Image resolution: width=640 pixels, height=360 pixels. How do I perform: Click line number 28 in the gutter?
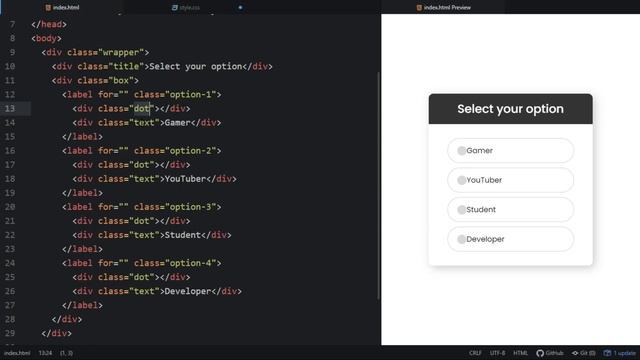[x=10, y=319]
